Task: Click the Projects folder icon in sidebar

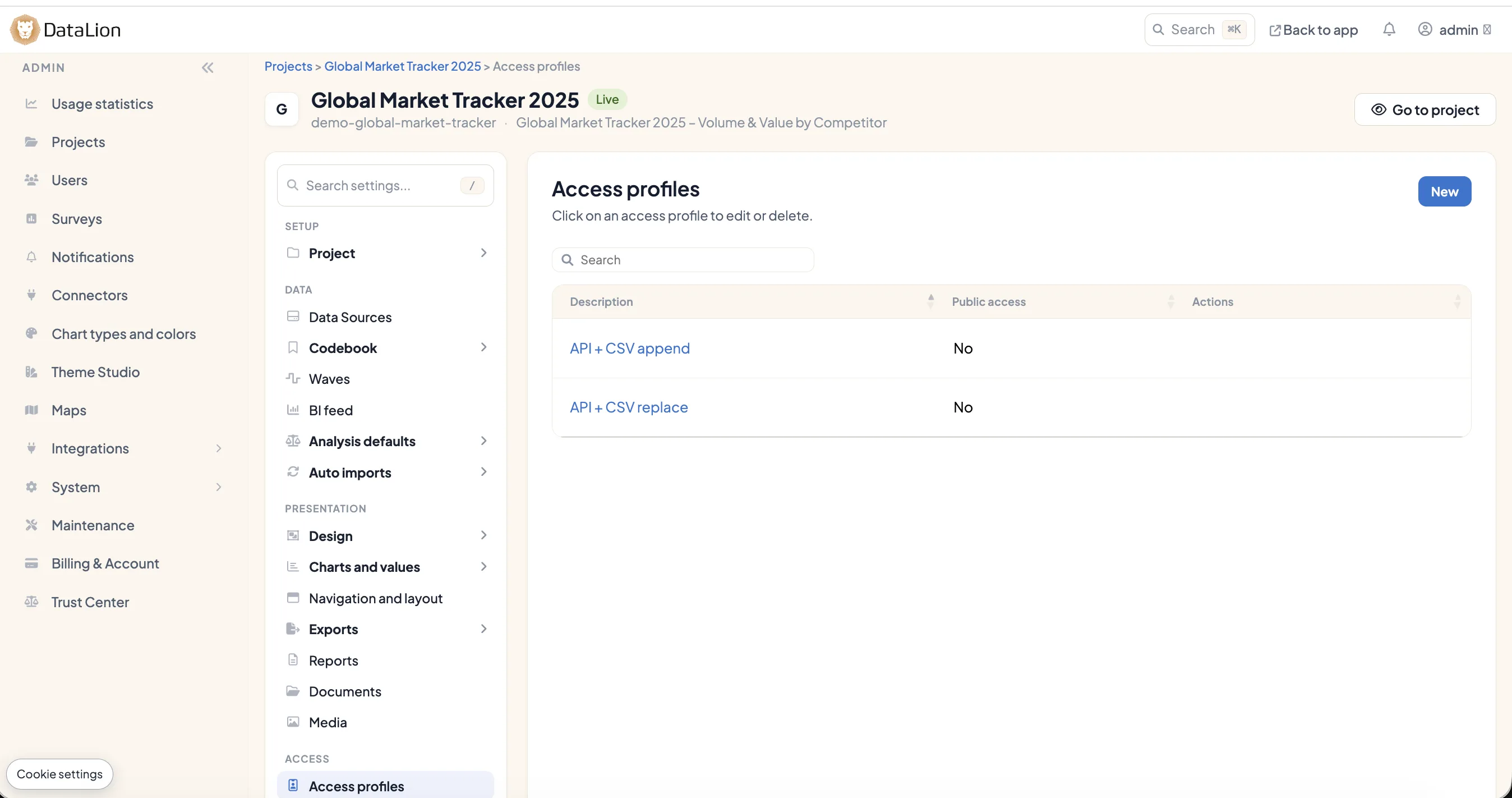Action: (x=31, y=142)
